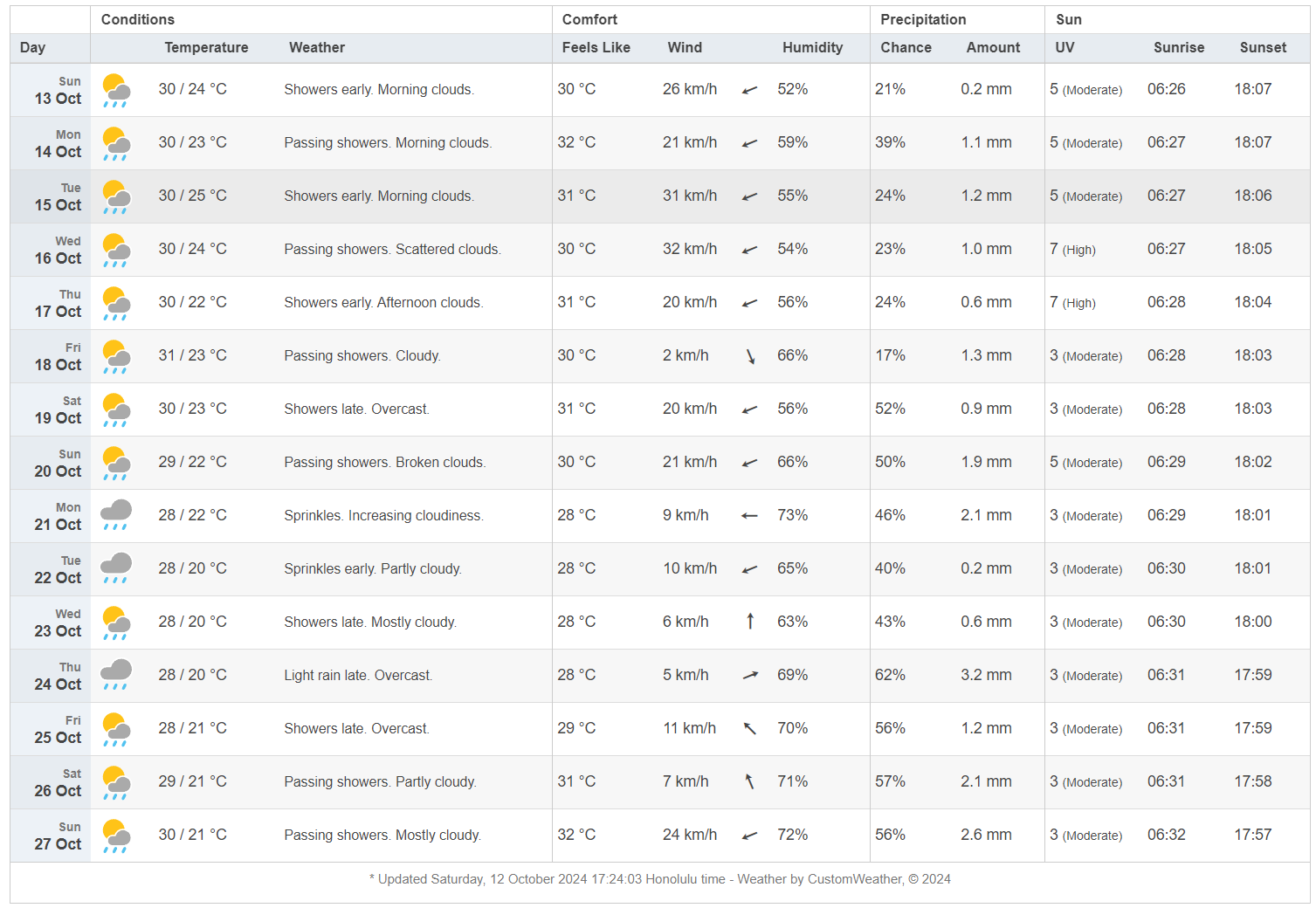Click the Sat 19 Oct date cell

(58, 410)
